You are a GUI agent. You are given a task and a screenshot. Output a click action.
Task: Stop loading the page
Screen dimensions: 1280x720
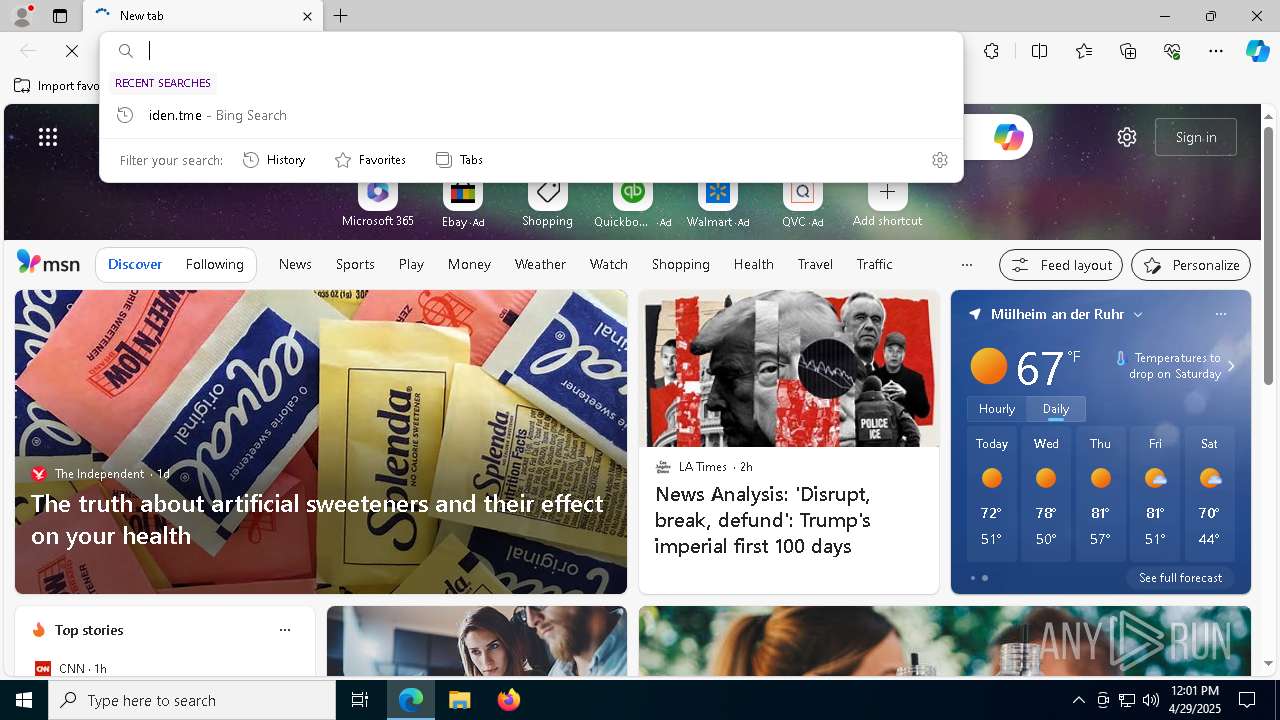[72, 51]
